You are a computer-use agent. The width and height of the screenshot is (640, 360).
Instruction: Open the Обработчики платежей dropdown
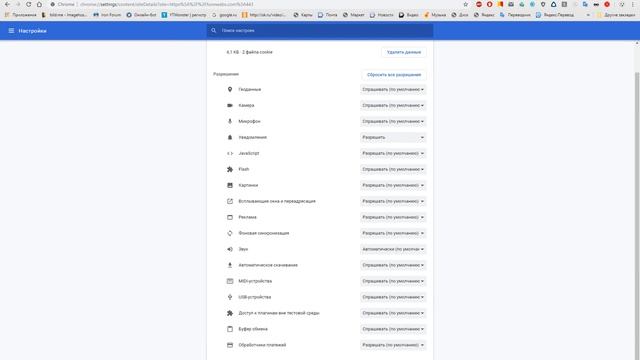click(393, 345)
